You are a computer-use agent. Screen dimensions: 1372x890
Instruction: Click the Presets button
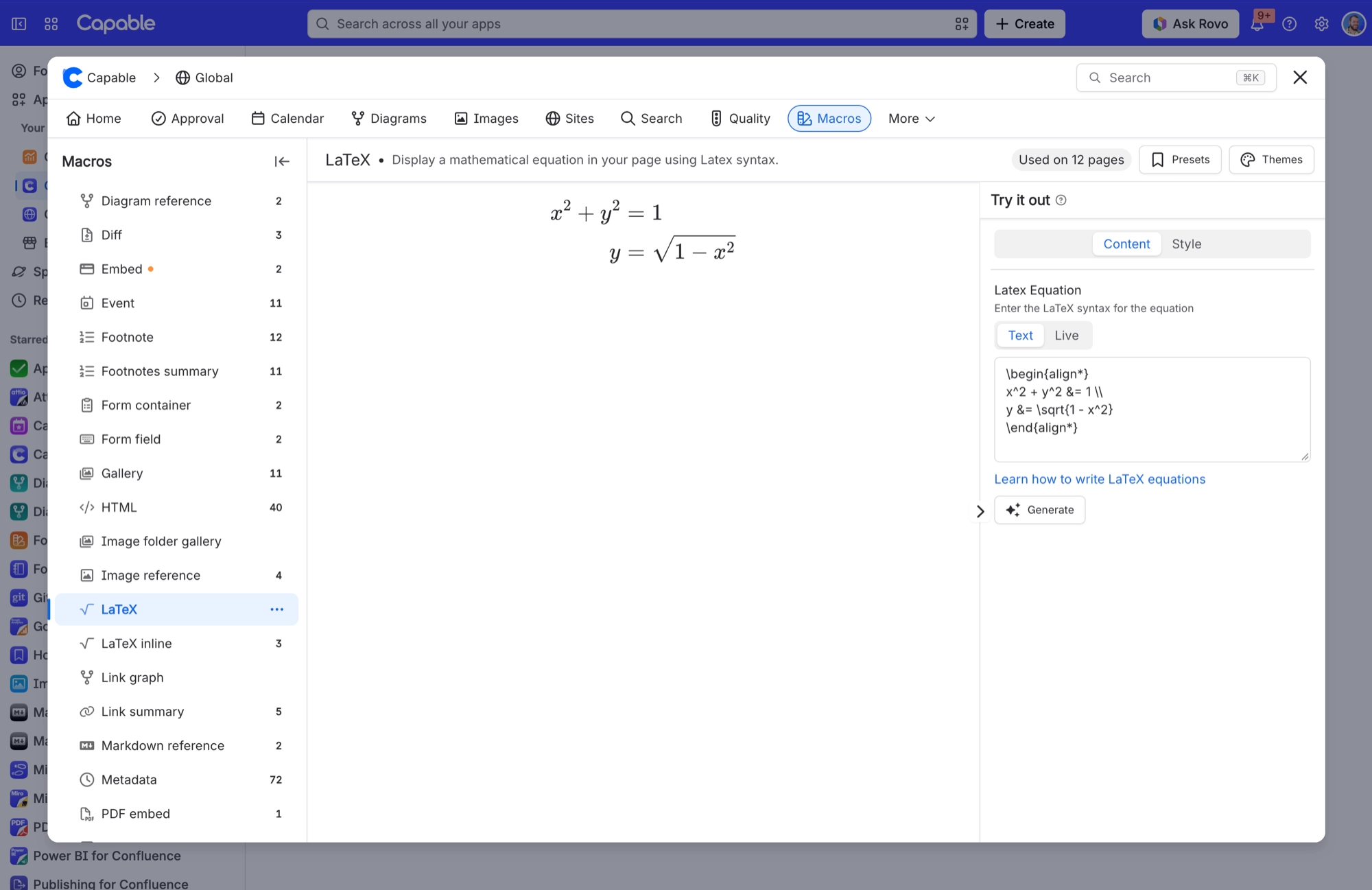[x=1180, y=160]
